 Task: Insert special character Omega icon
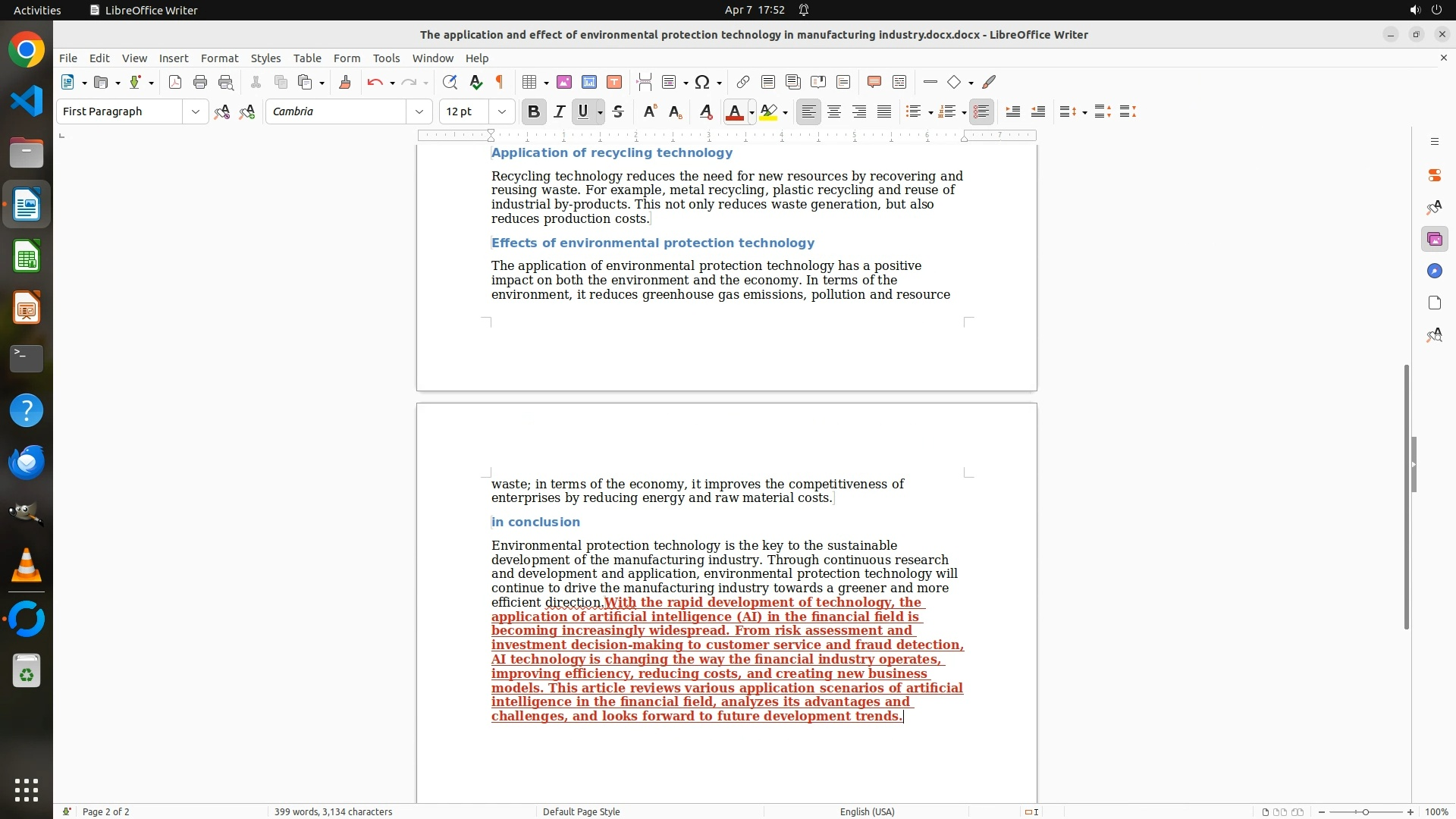pos(702,83)
